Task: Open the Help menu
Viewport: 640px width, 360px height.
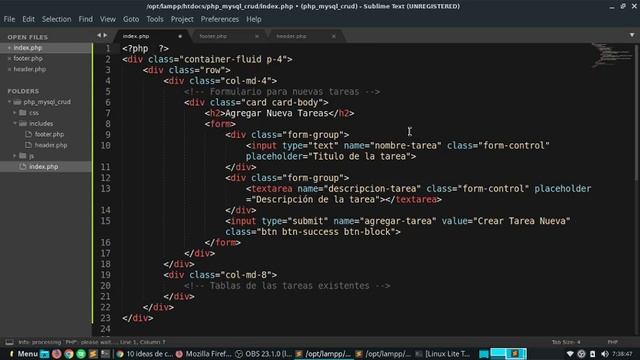Action: (253, 19)
